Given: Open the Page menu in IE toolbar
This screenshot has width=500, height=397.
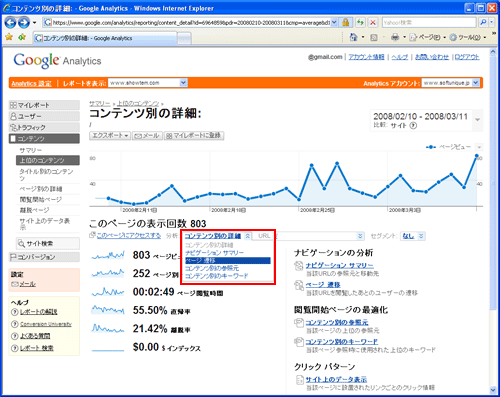Looking at the screenshot, I should click(427, 38).
